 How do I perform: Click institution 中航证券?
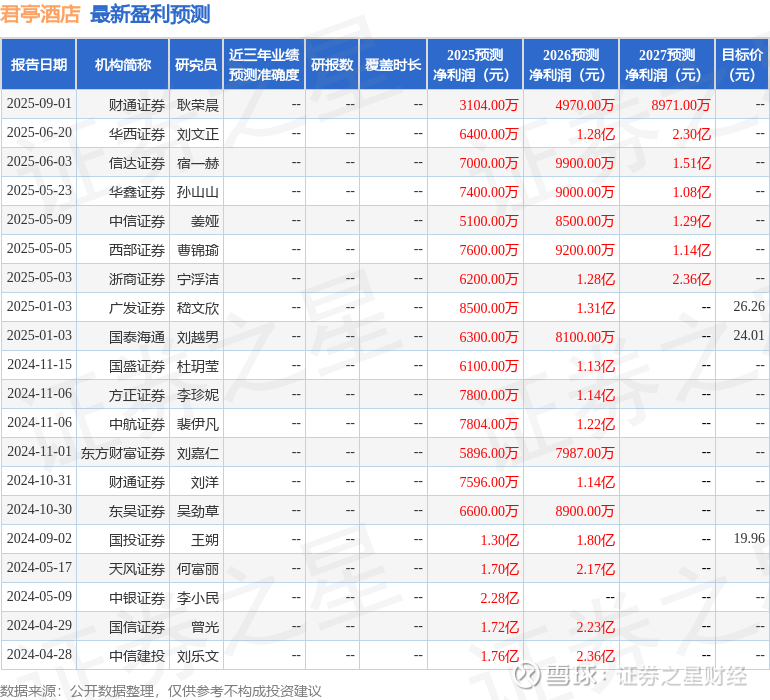pyautogui.click(x=137, y=424)
